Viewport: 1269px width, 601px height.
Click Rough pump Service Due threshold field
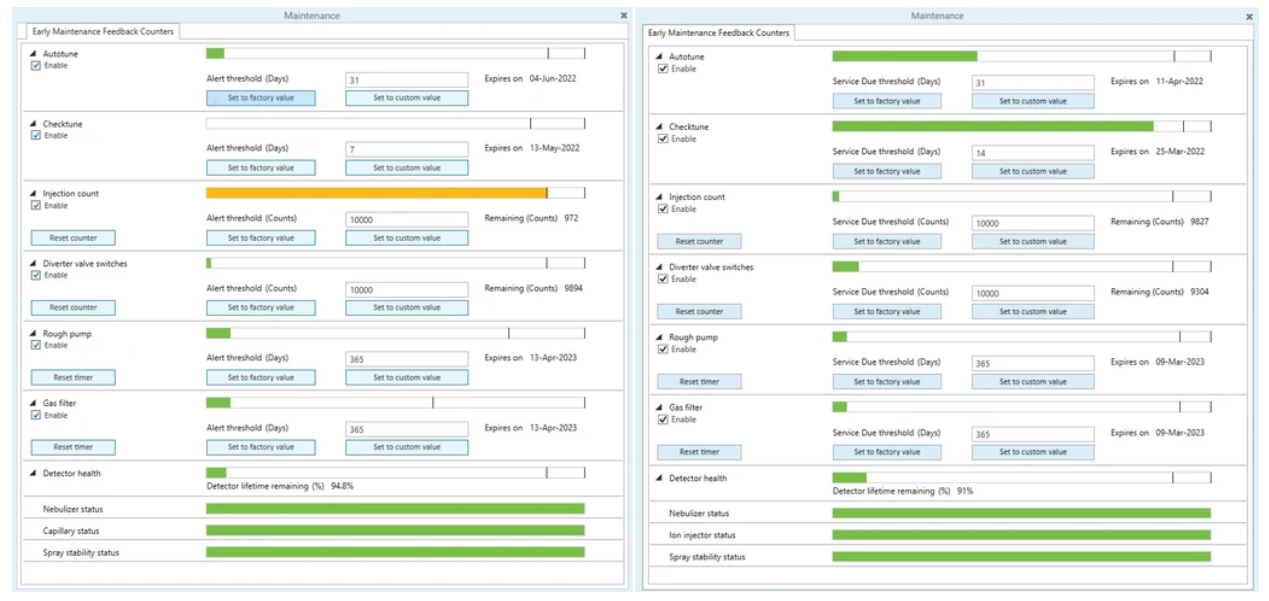point(1033,363)
